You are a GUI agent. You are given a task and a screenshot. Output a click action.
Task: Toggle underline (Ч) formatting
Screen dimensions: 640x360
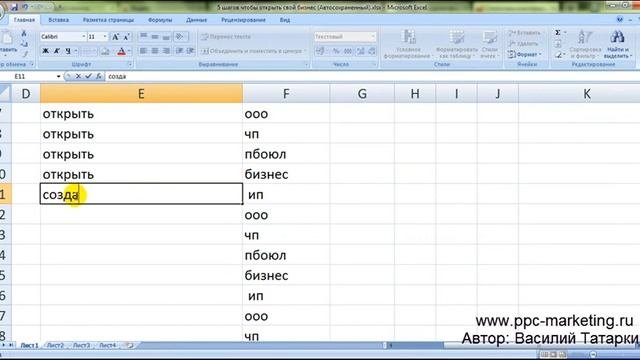pos(68,51)
